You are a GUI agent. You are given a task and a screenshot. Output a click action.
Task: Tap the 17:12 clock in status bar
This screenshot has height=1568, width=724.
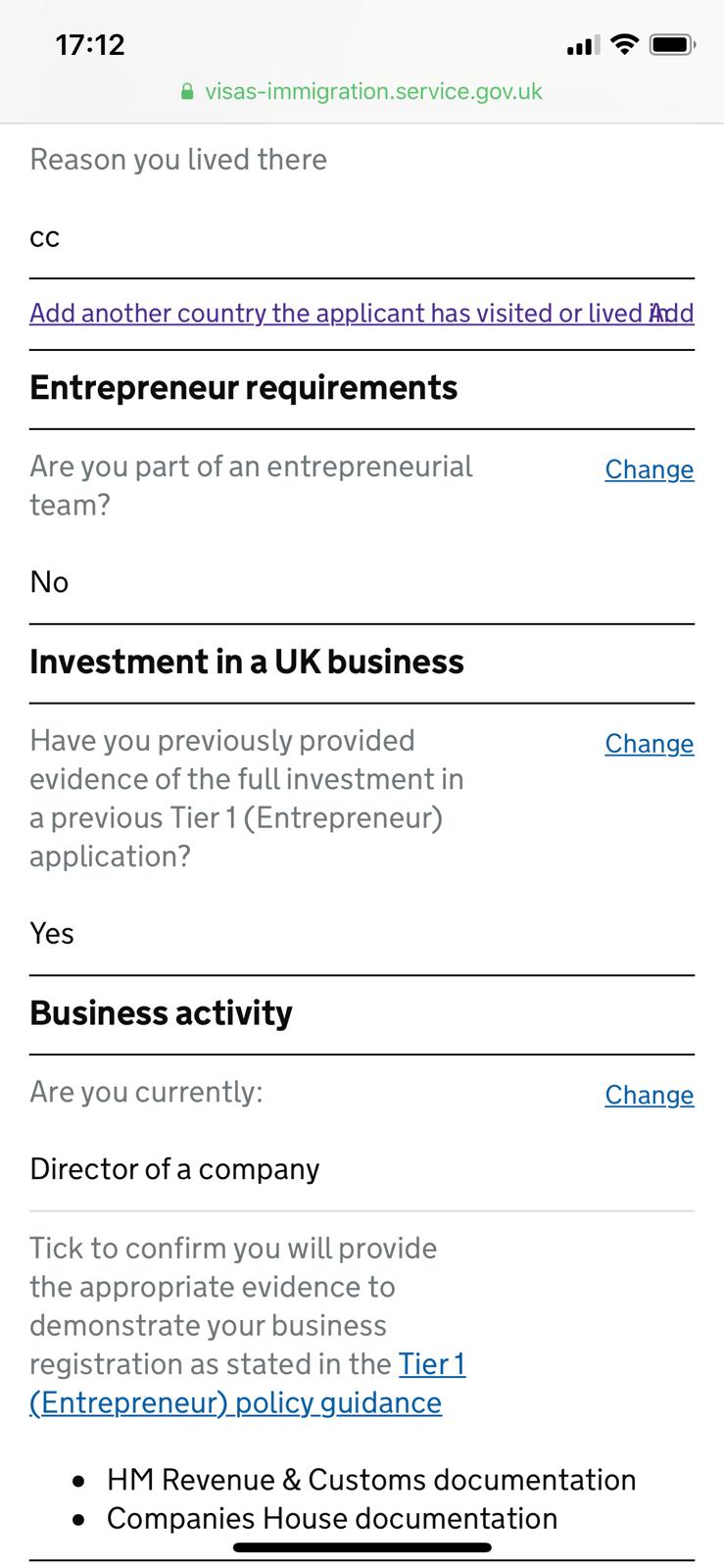(90, 45)
